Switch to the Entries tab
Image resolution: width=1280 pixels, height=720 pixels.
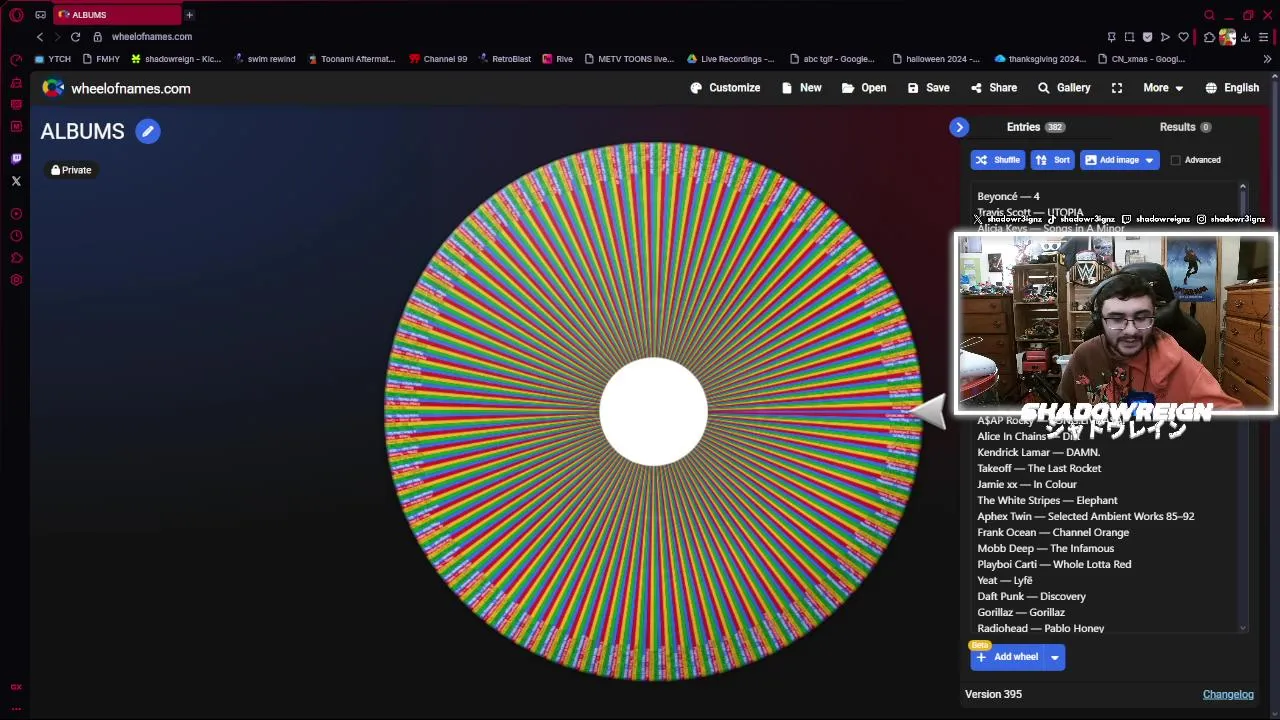click(1035, 127)
